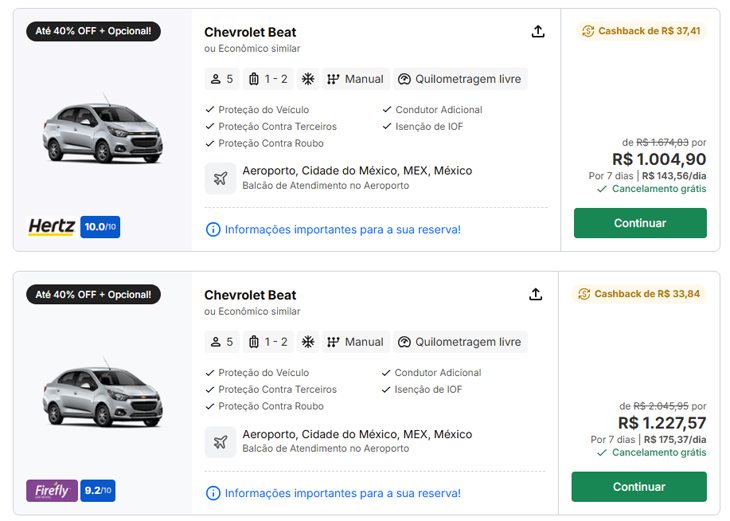730x521 pixels.
Task: Click the Quilometragem livre badge in Hertz card
Action: coord(460,79)
